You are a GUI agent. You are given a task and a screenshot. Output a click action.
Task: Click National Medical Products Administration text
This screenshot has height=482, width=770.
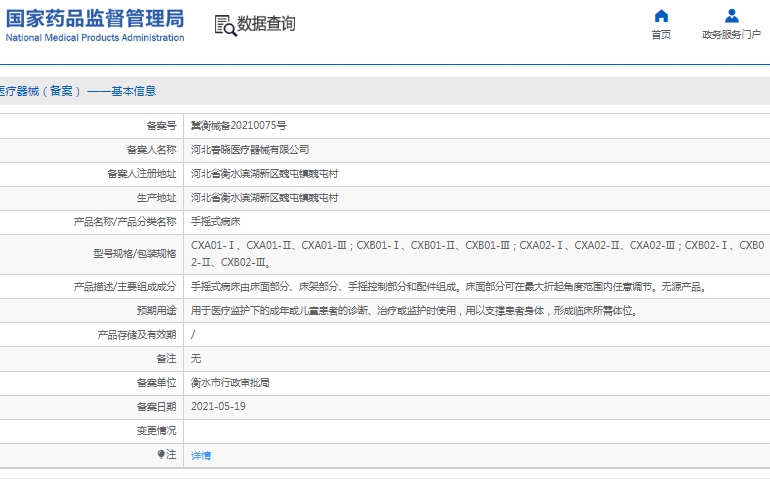(x=95, y=38)
